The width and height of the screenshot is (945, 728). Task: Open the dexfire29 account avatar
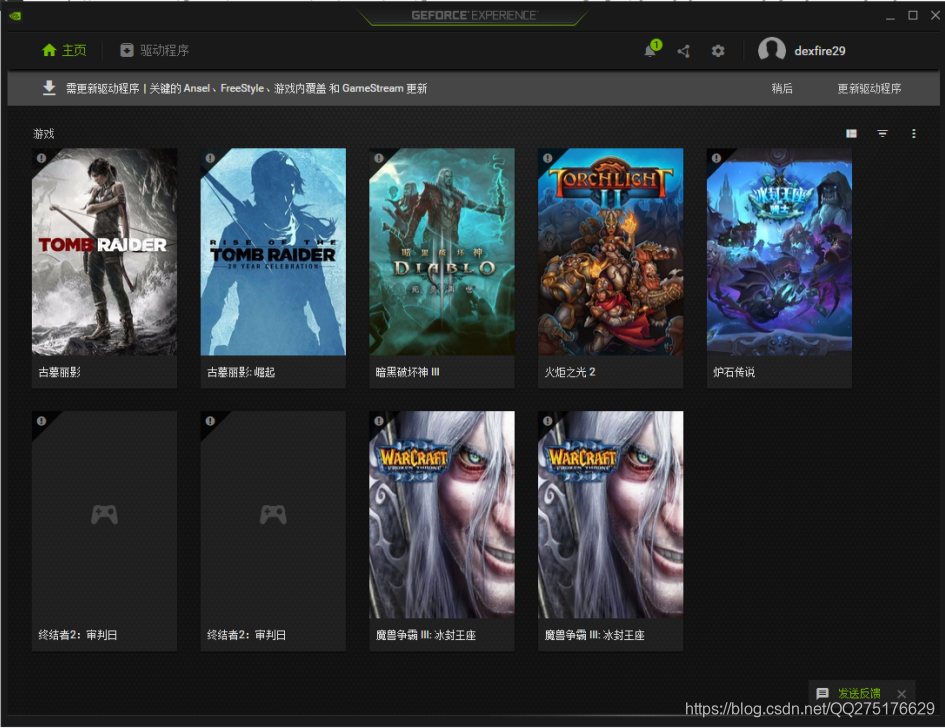[771, 50]
